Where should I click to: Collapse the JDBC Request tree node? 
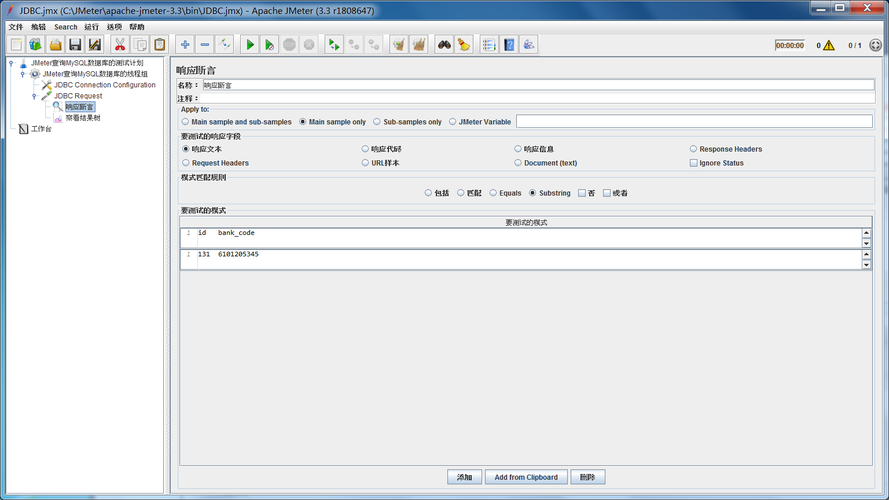[x=33, y=96]
